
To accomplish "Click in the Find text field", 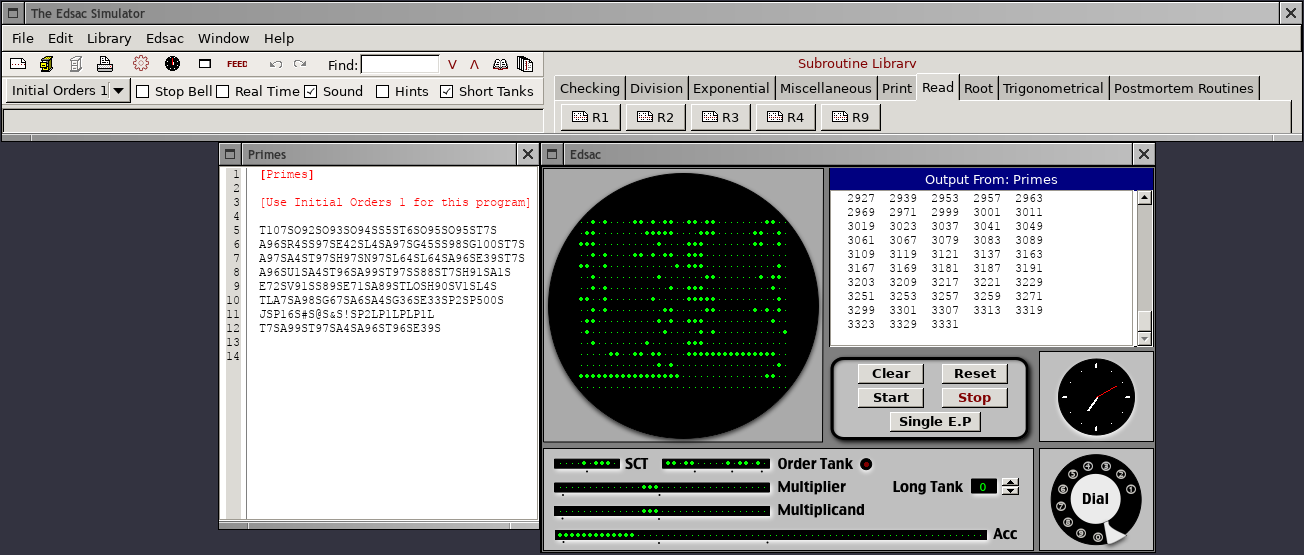I will coord(399,64).
